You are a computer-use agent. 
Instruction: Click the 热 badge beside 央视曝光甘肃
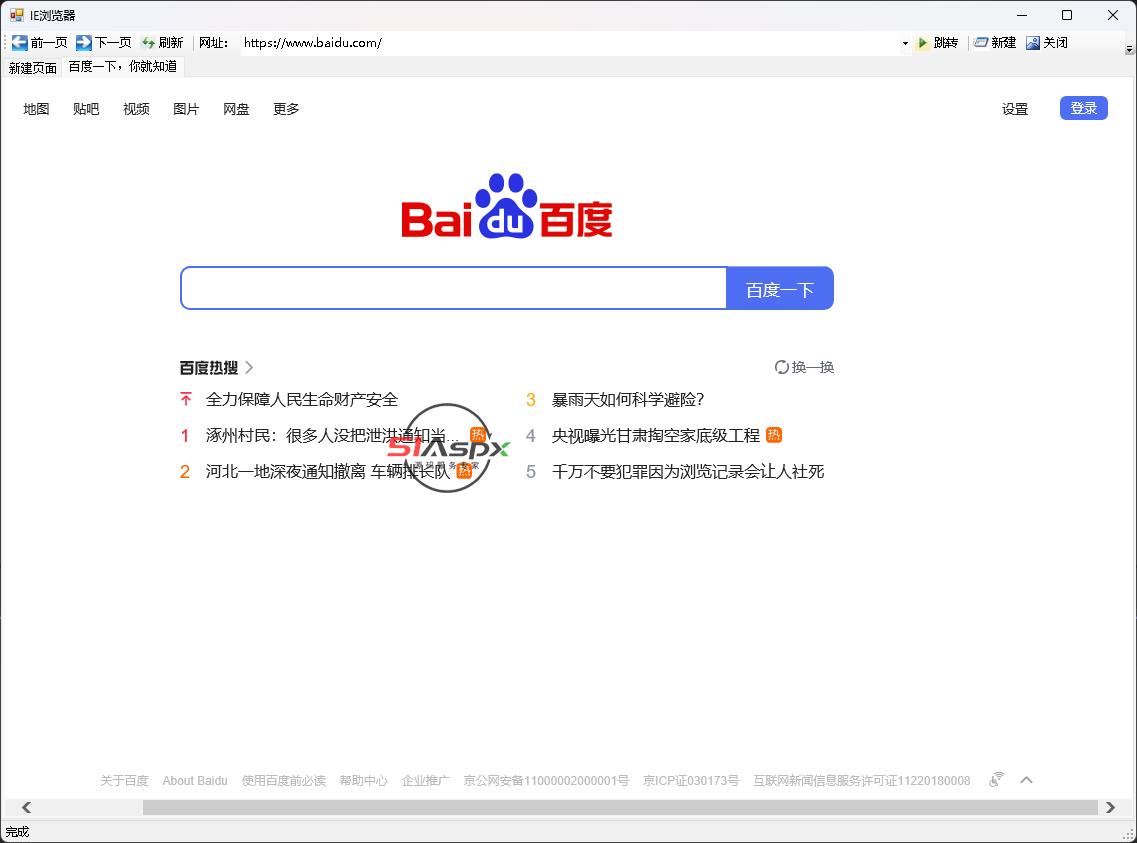pos(774,435)
